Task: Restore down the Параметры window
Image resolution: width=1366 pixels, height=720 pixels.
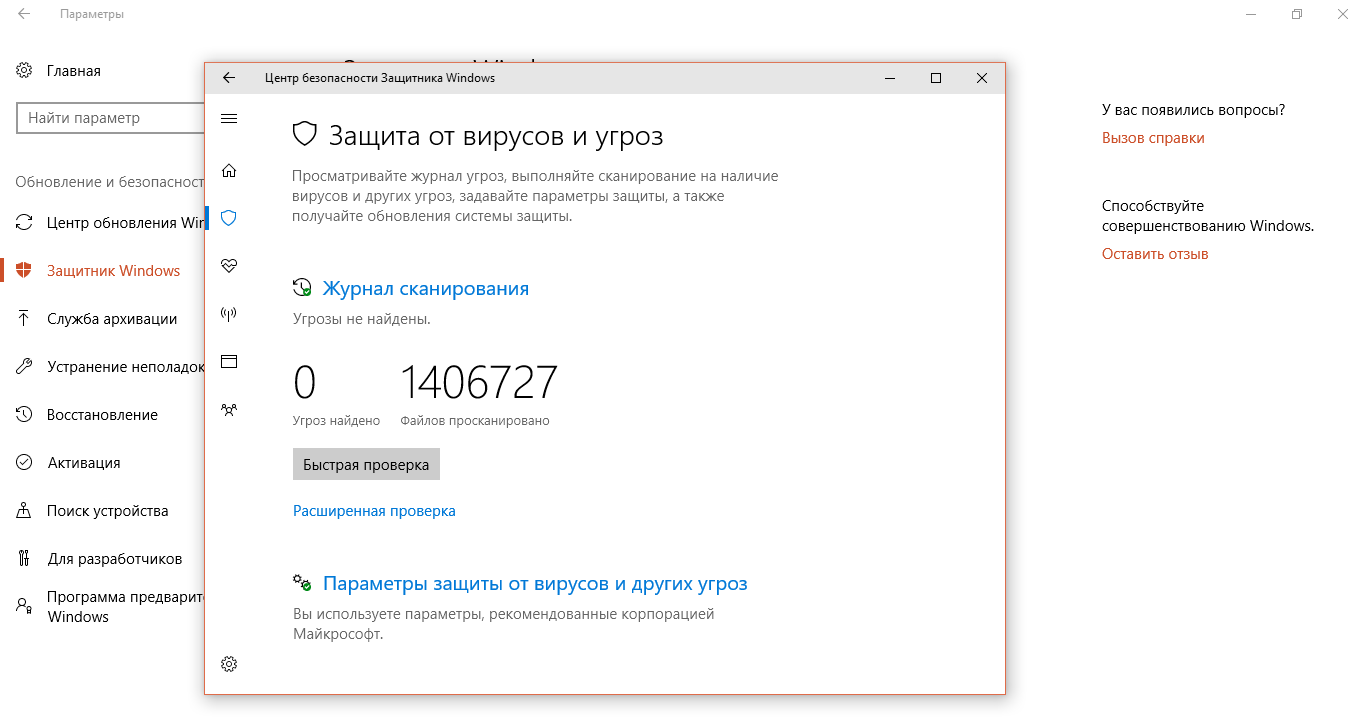Action: [x=1297, y=15]
